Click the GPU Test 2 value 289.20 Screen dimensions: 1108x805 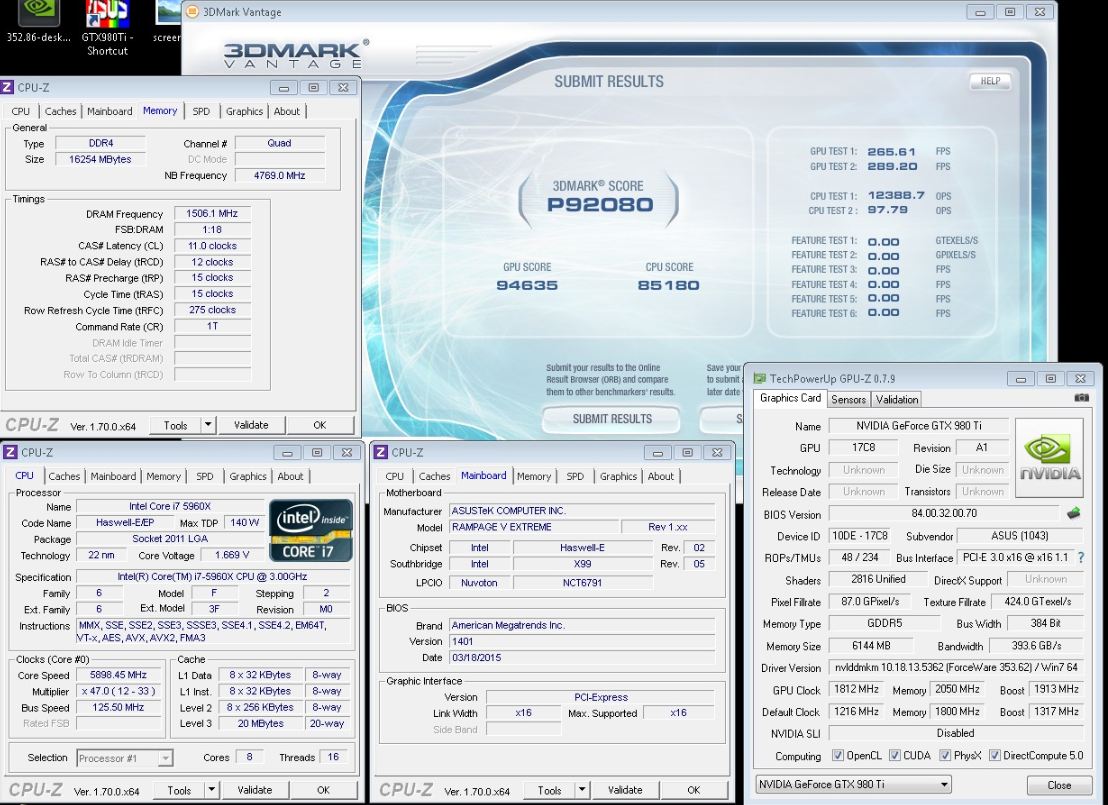click(892, 167)
